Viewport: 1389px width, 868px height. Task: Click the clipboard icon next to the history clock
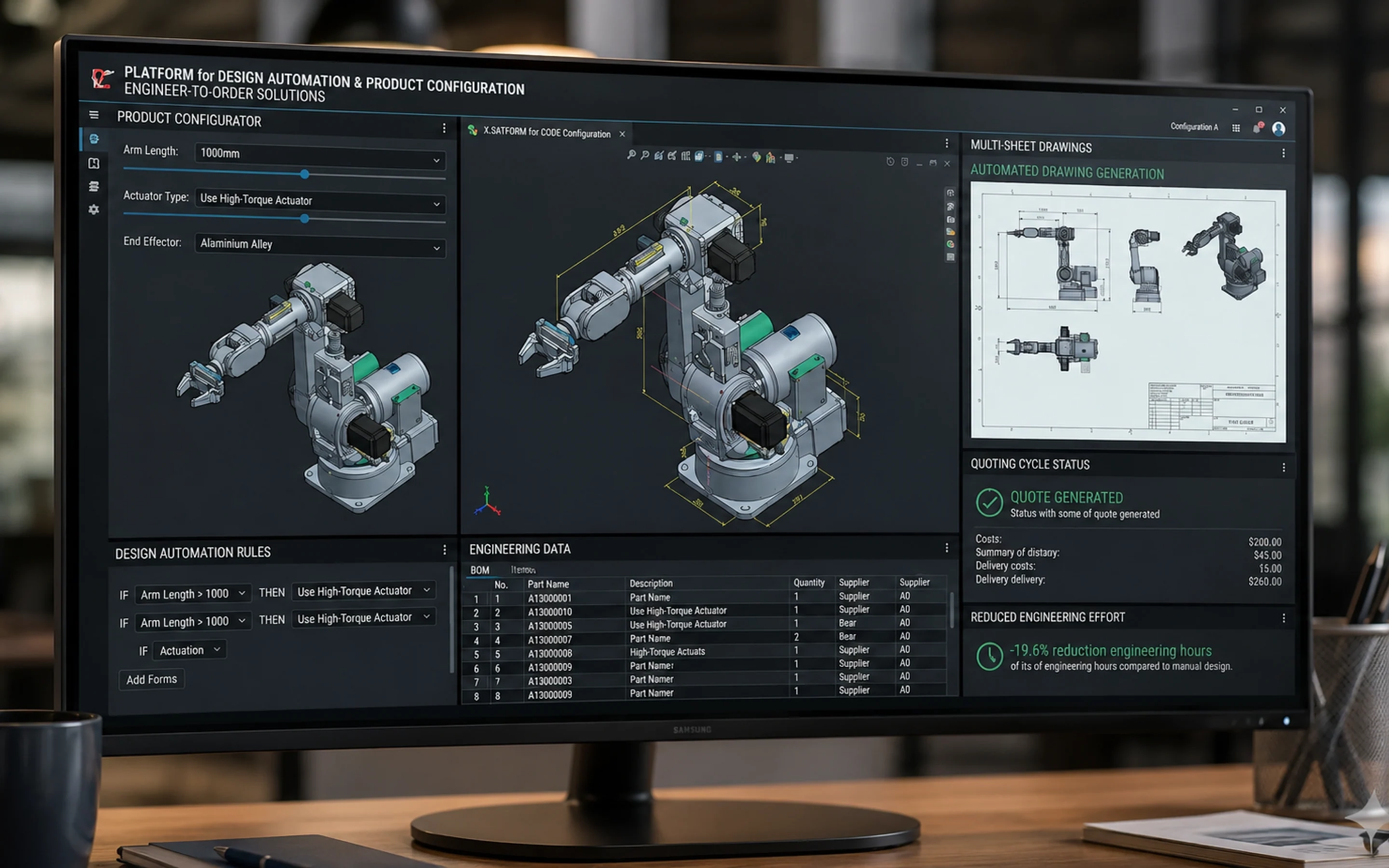click(905, 163)
